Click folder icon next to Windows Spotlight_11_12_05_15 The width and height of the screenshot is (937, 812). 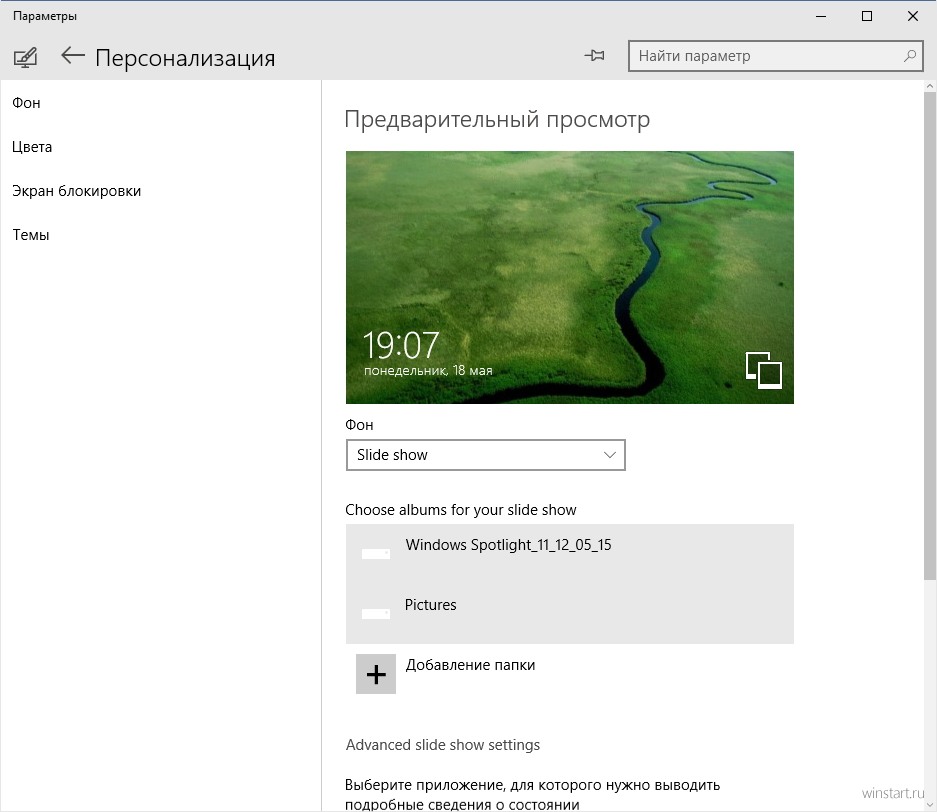coord(376,554)
